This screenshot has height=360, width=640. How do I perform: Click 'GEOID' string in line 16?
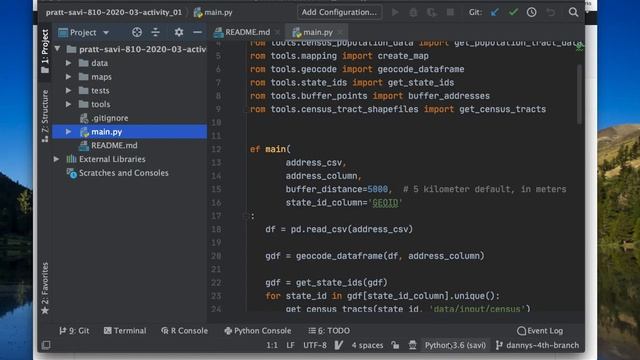pos(385,202)
